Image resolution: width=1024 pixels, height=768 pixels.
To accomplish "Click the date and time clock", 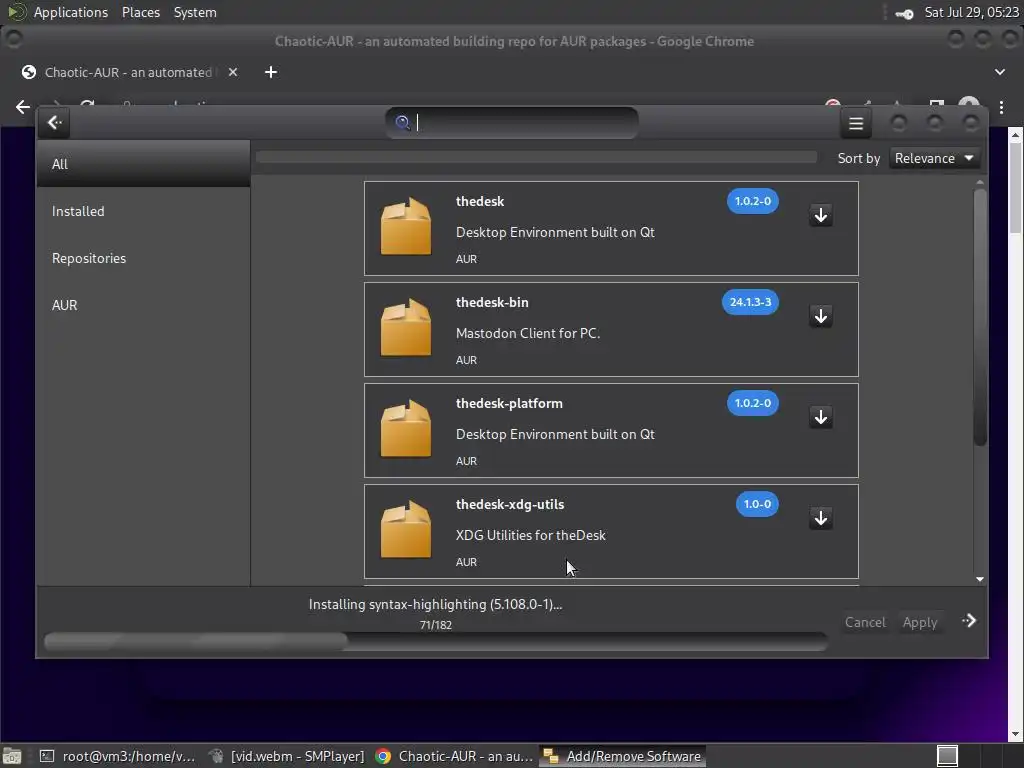I will 970,12.
